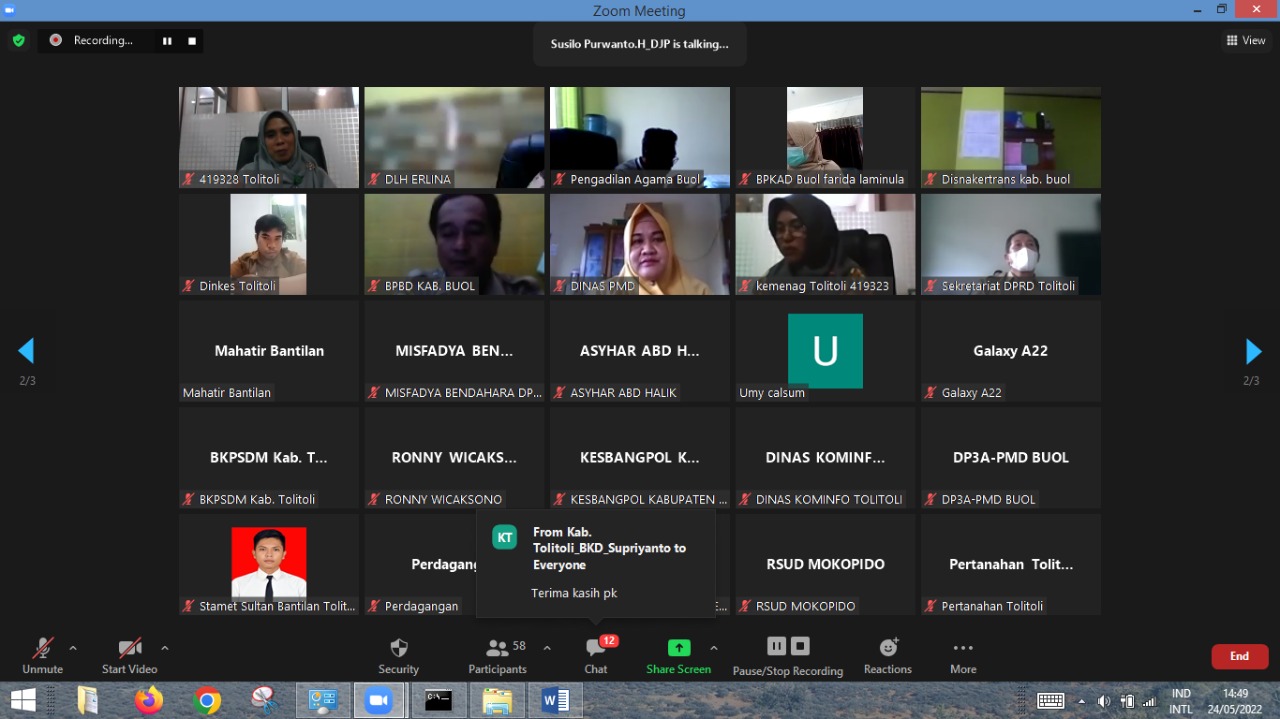Go to the next page of participants
The image size is (1280, 719).
[1253, 351]
